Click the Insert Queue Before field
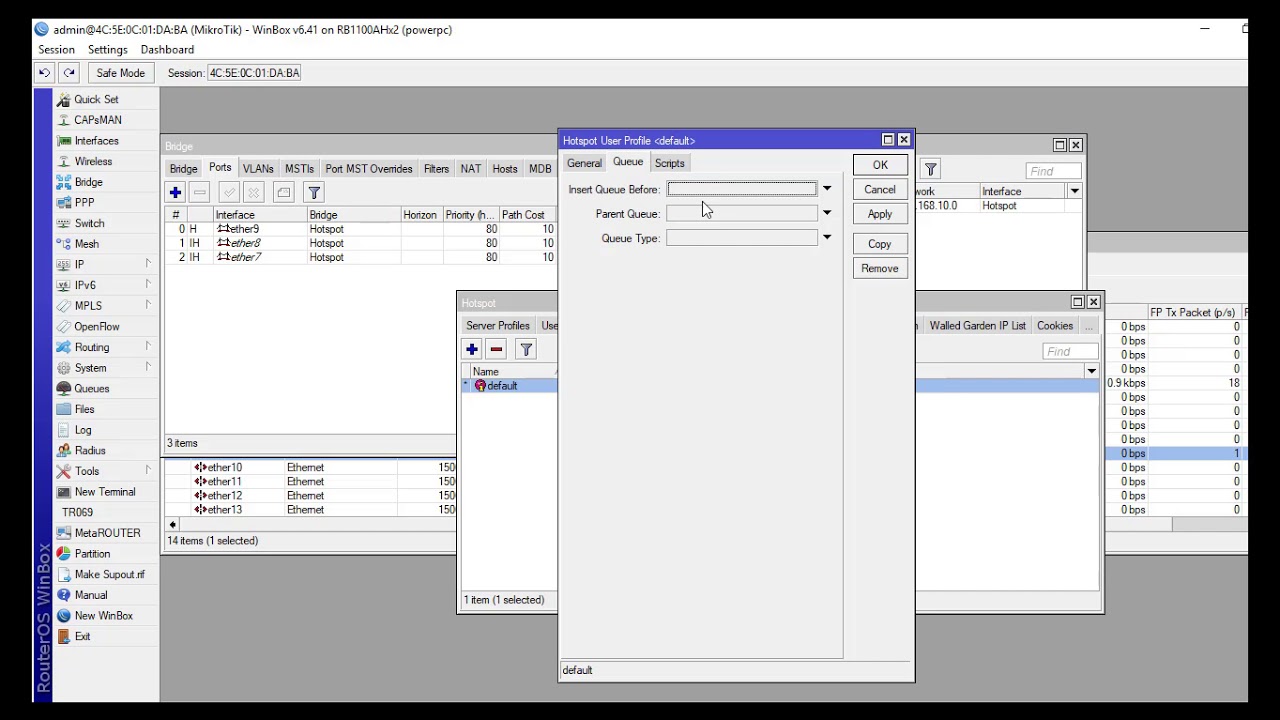Image resolution: width=1280 pixels, height=720 pixels. [742, 189]
